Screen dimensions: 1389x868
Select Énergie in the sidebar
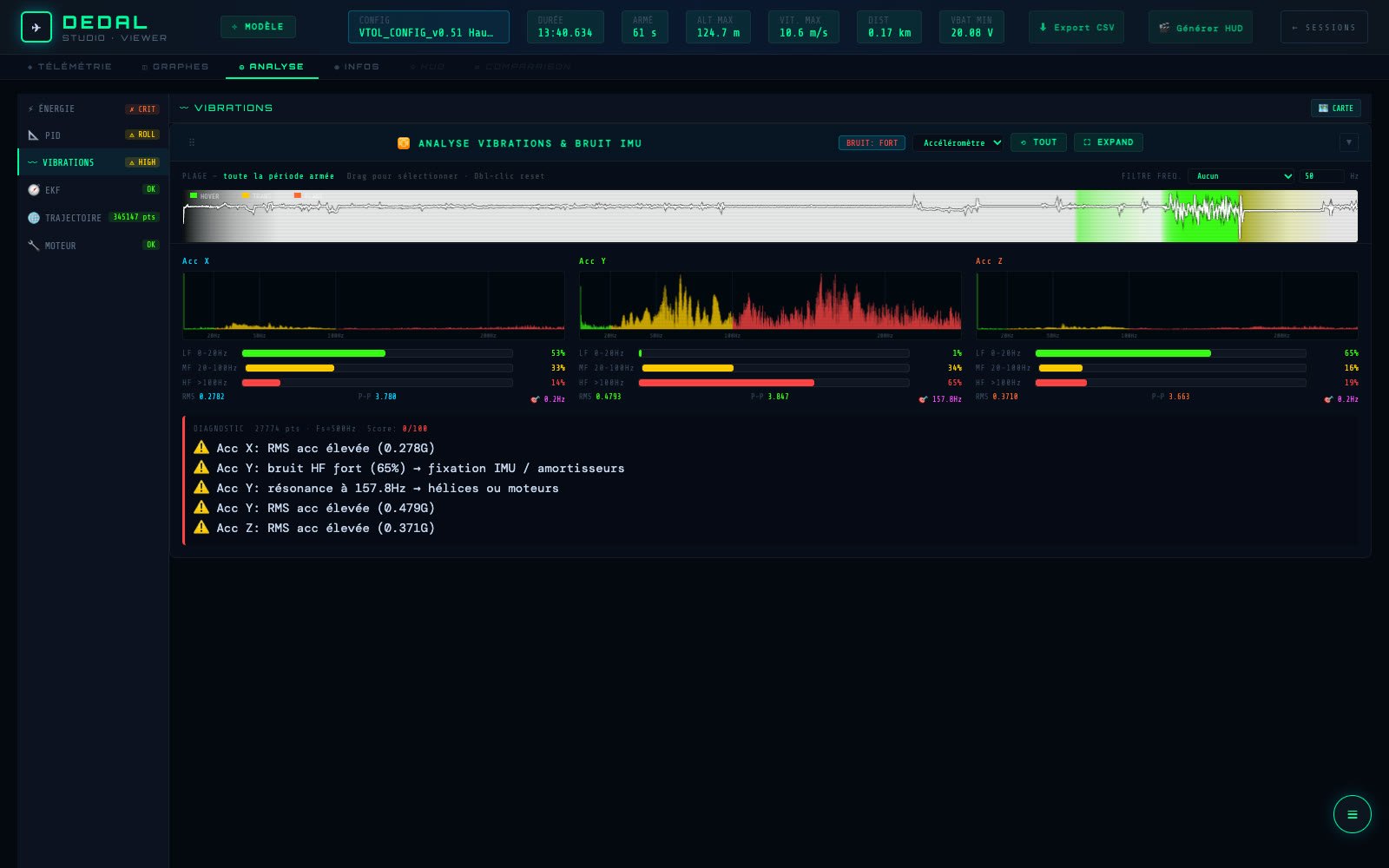point(93,108)
